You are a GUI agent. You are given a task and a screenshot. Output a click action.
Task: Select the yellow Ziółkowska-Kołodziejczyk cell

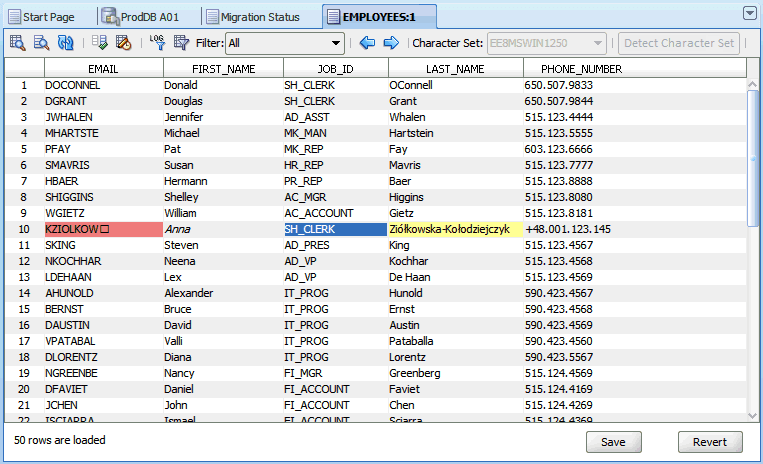click(x=456, y=229)
